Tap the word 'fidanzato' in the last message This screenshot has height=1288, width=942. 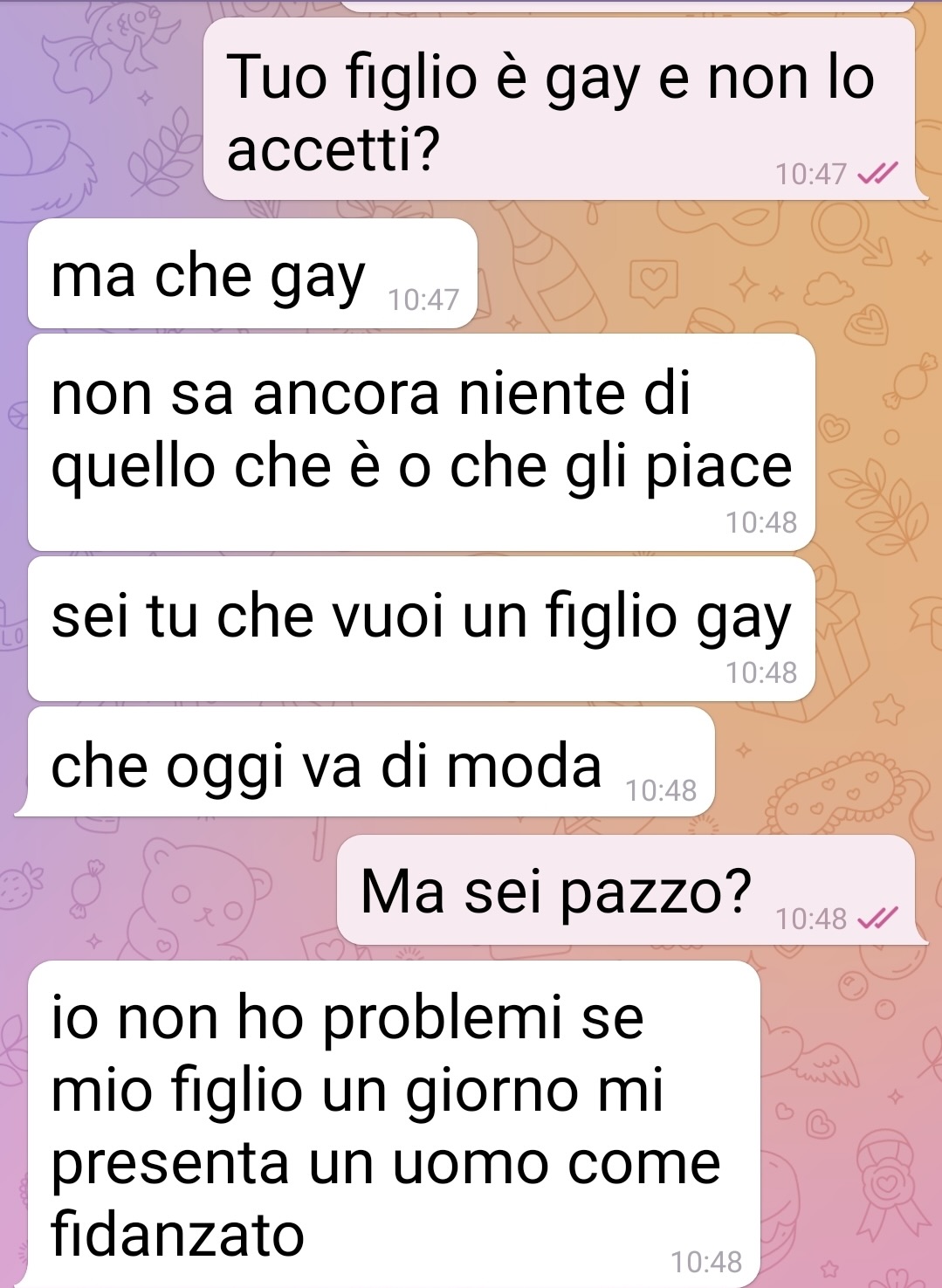178,1234
